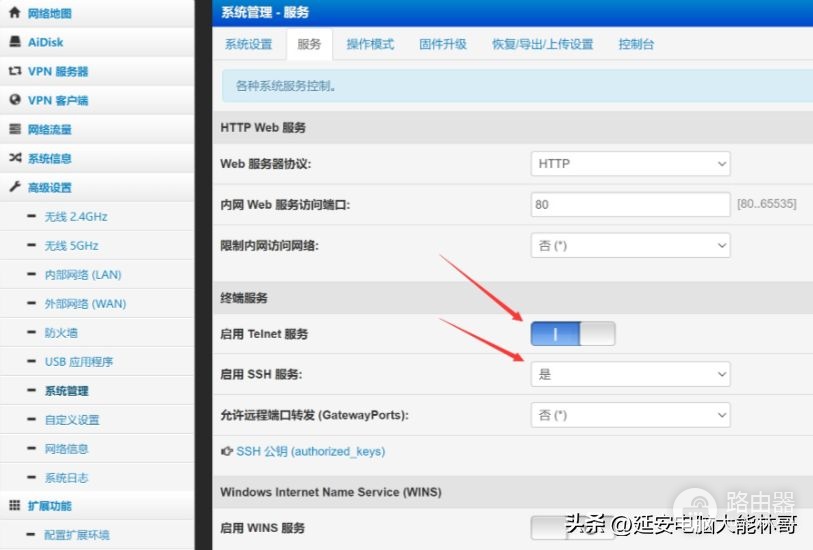This screenshot has width=813, height=550.
Task: Click the 网络流量 bars icon
Action: coord(15,129)
